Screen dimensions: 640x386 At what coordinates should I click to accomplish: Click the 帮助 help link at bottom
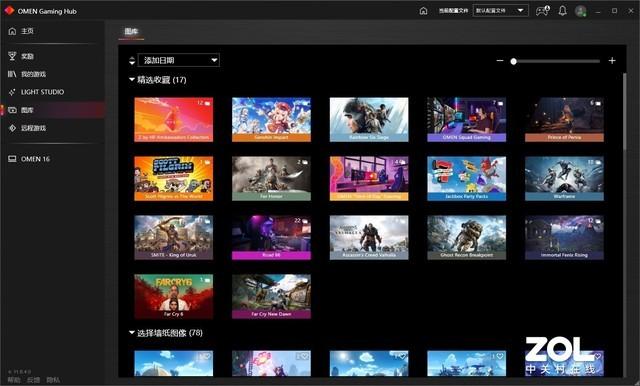(14, 380)
